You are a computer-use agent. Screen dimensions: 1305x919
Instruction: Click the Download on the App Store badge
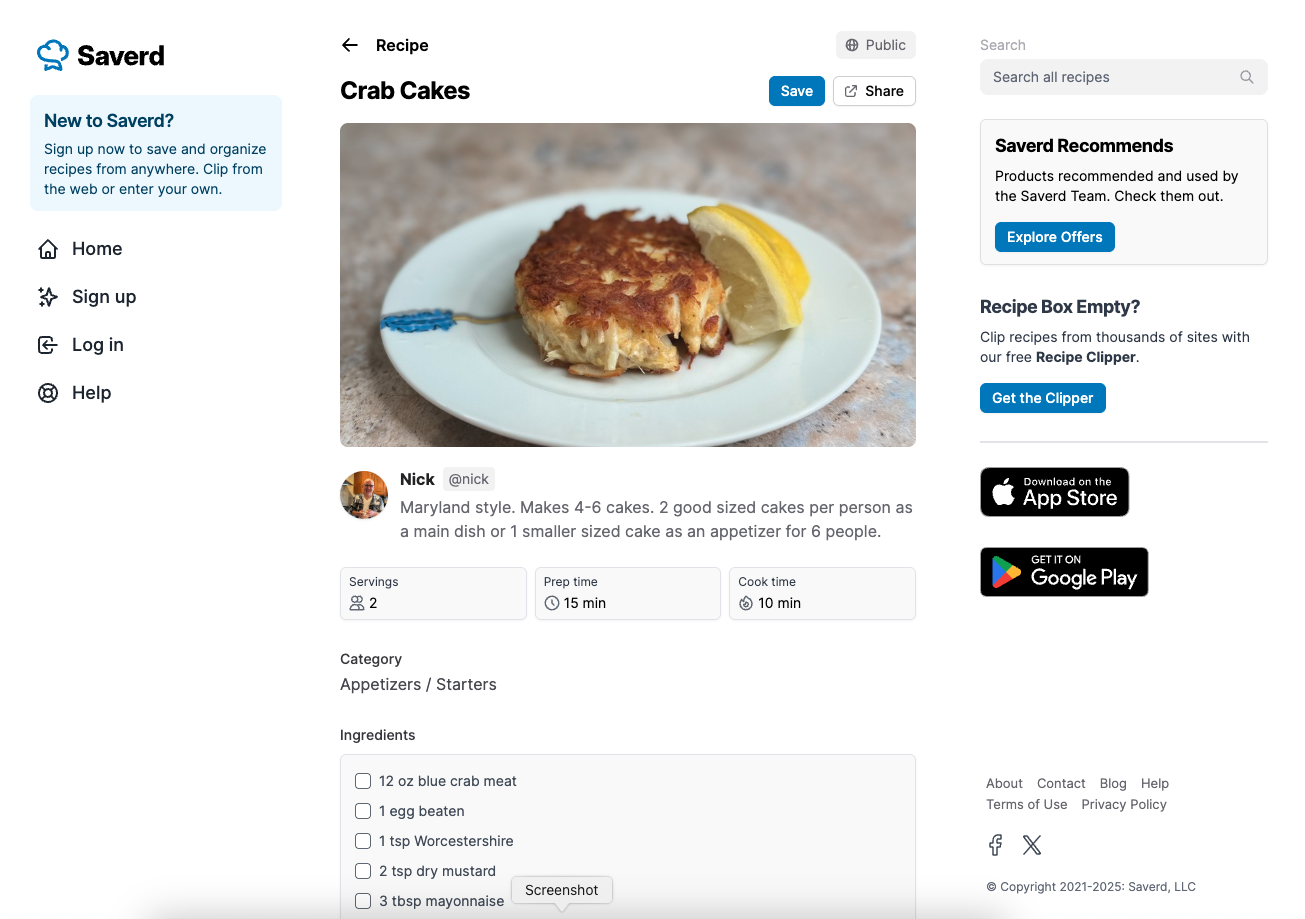(x=1054, y=492)
